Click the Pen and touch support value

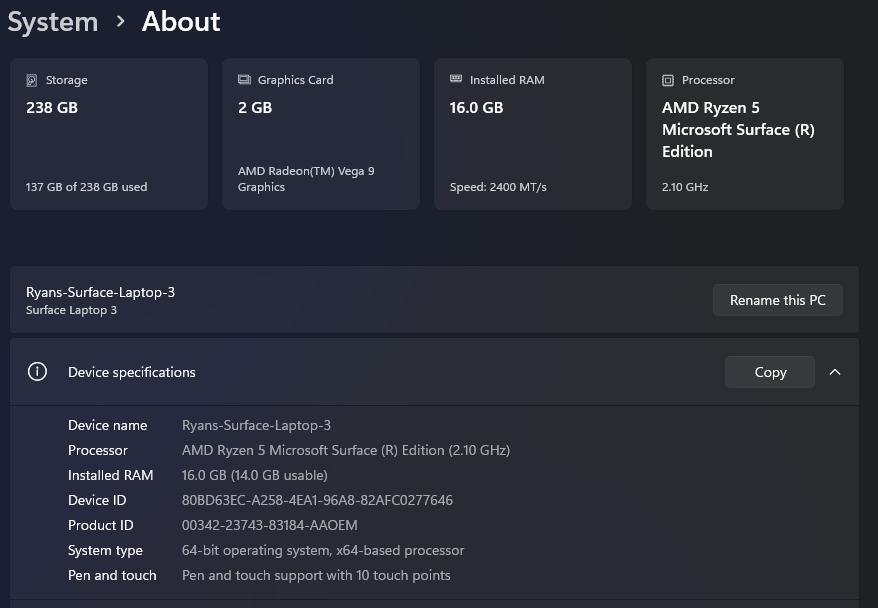click(x=316, y=575)
